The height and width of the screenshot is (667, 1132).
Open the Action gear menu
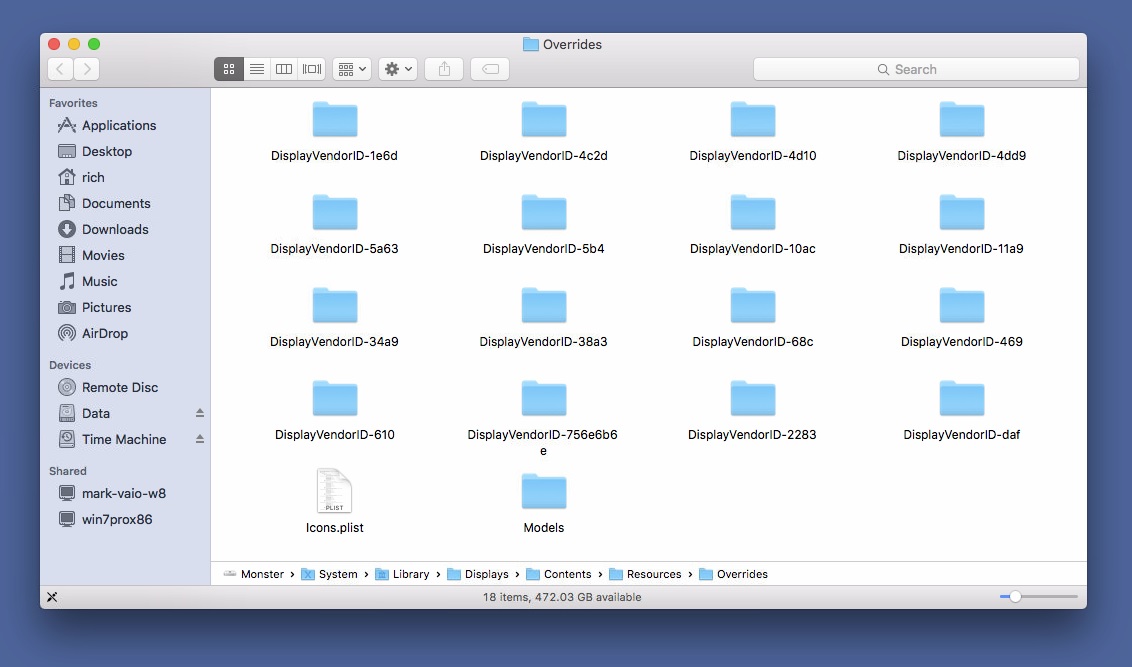click(398, 69)
